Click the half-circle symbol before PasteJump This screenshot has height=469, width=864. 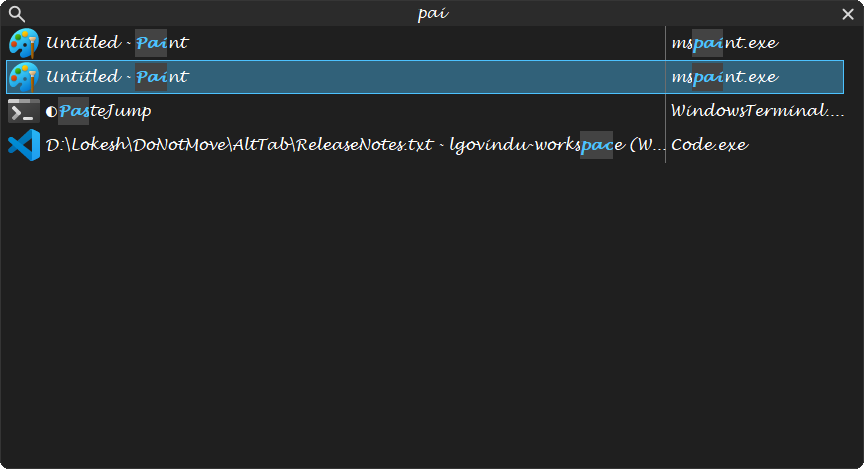click(x=51, y=112)
